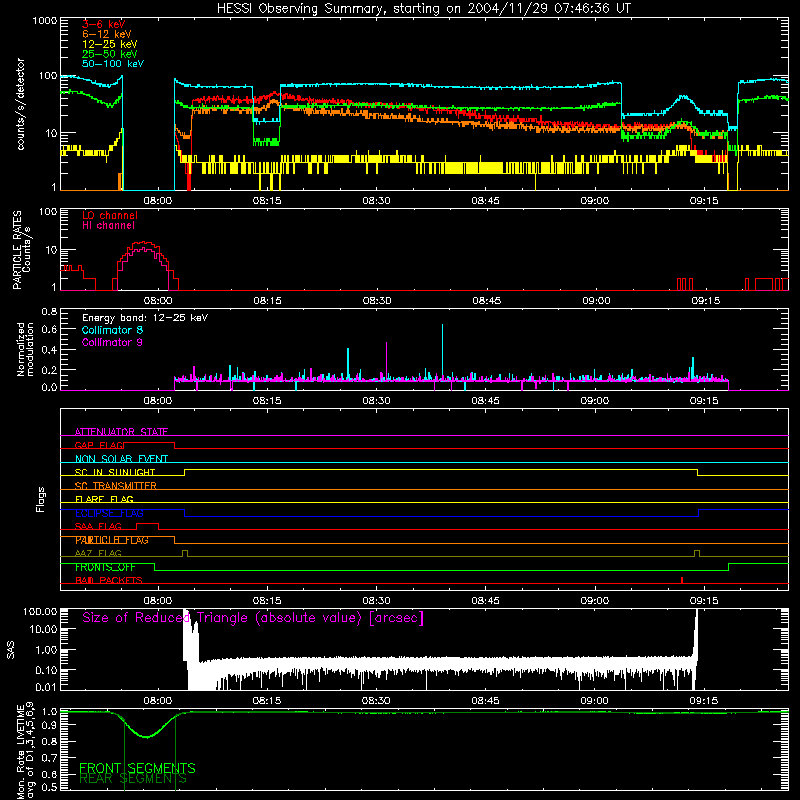Select the 6-12 keV legend label
The image size is (800, 800).
[x=106, y=34]
